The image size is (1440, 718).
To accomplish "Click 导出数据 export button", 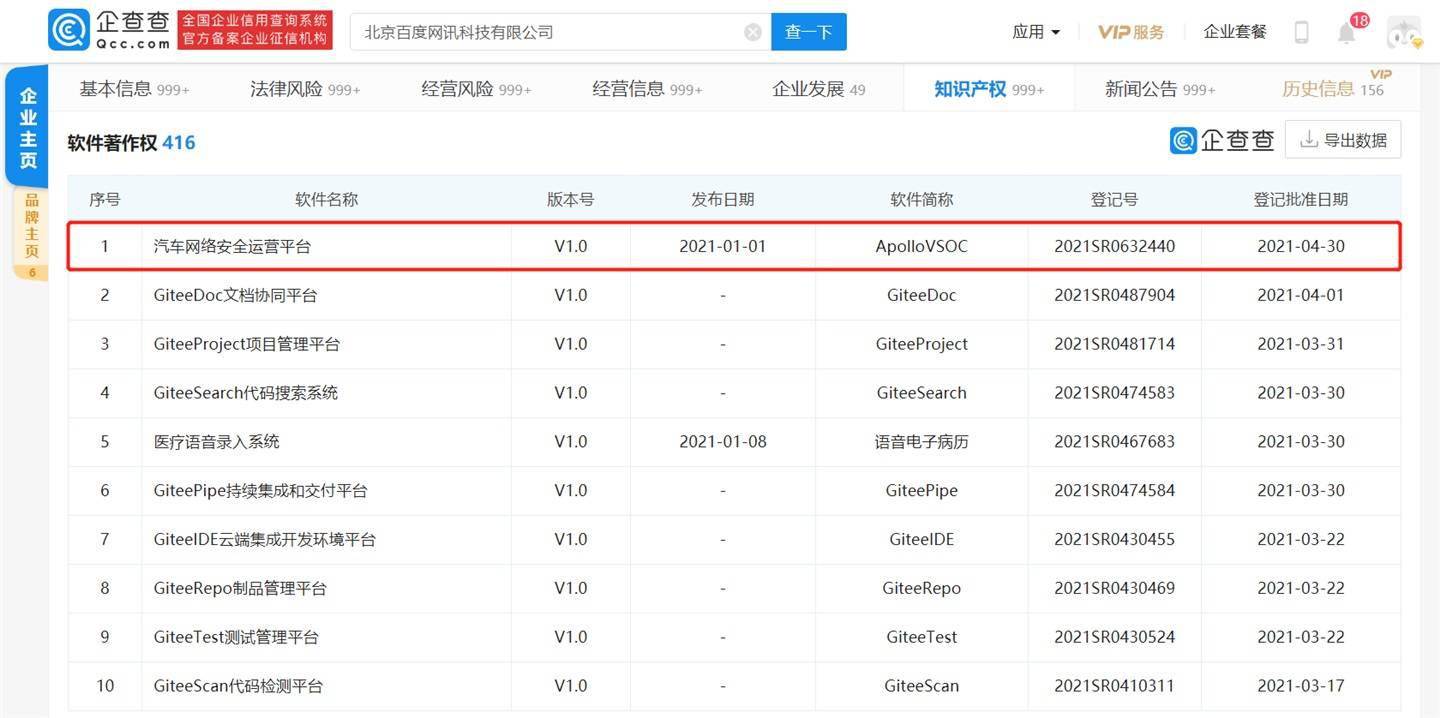I will click(x=1343, y=140).
